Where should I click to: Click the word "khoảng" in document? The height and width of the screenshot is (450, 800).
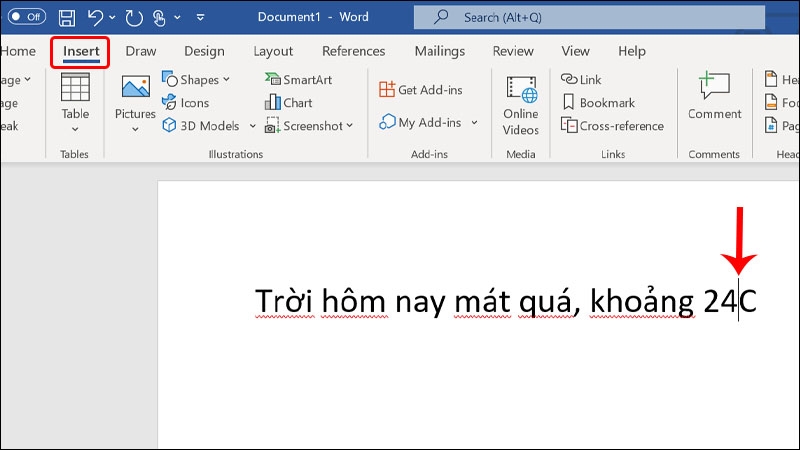tap(642, 302)
